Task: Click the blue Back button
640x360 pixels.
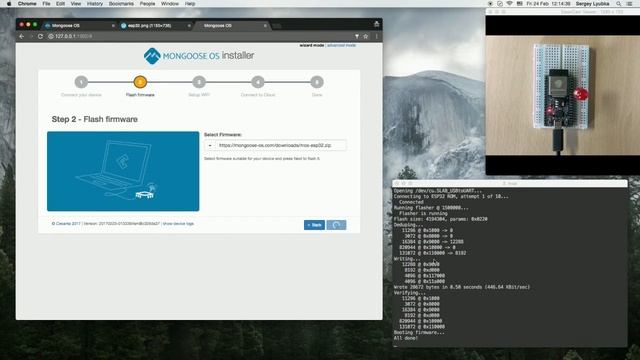Action: (314, 225)
